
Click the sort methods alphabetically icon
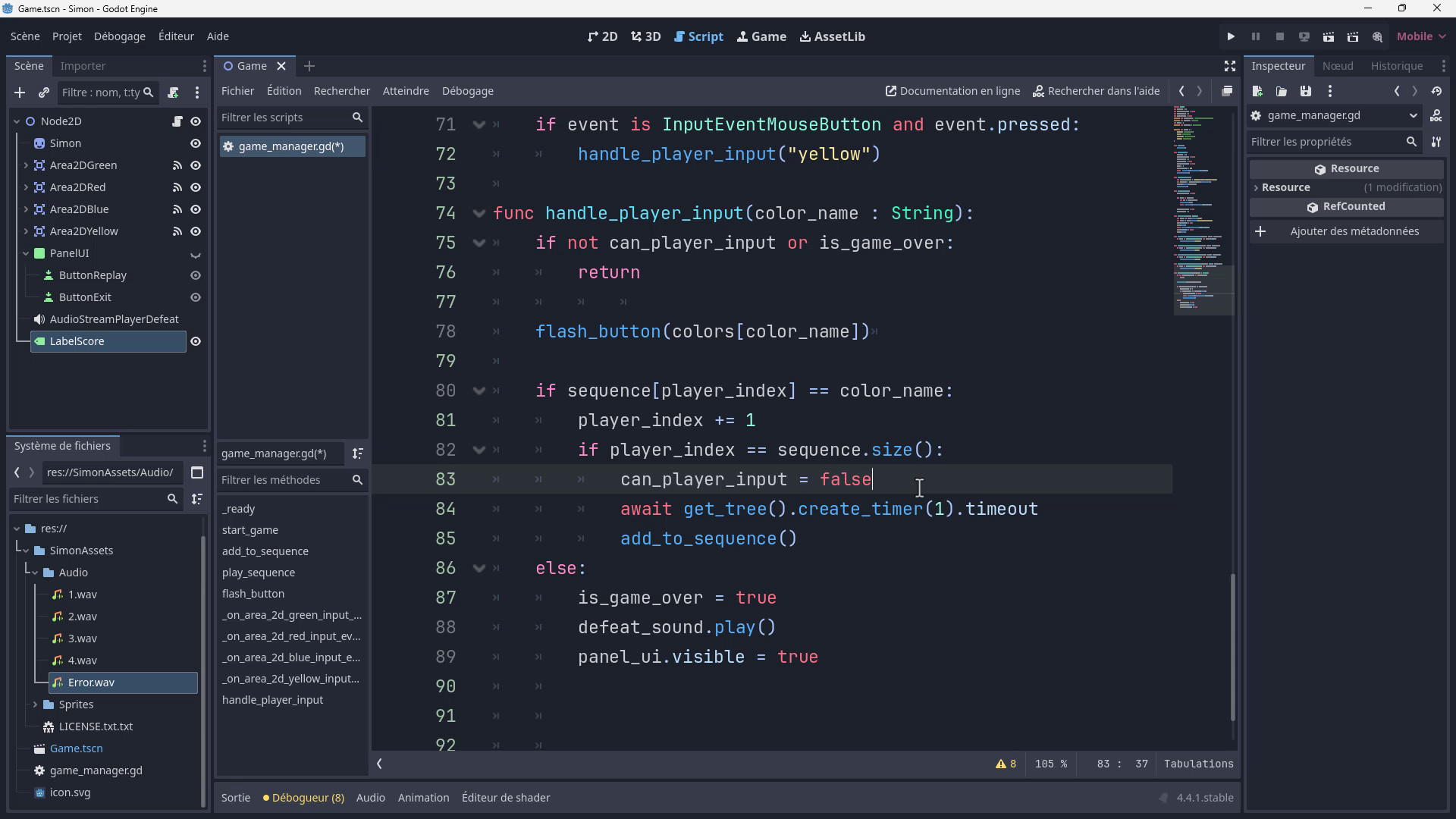[358, 453]
